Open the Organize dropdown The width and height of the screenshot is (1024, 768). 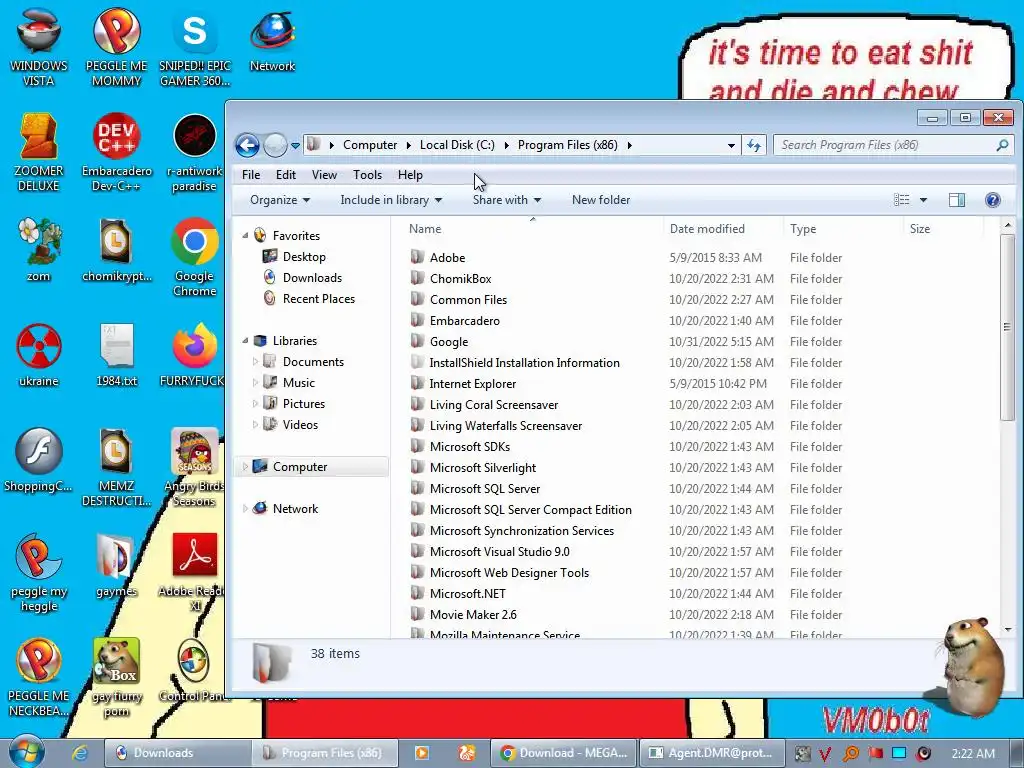(x=280, y=200)
